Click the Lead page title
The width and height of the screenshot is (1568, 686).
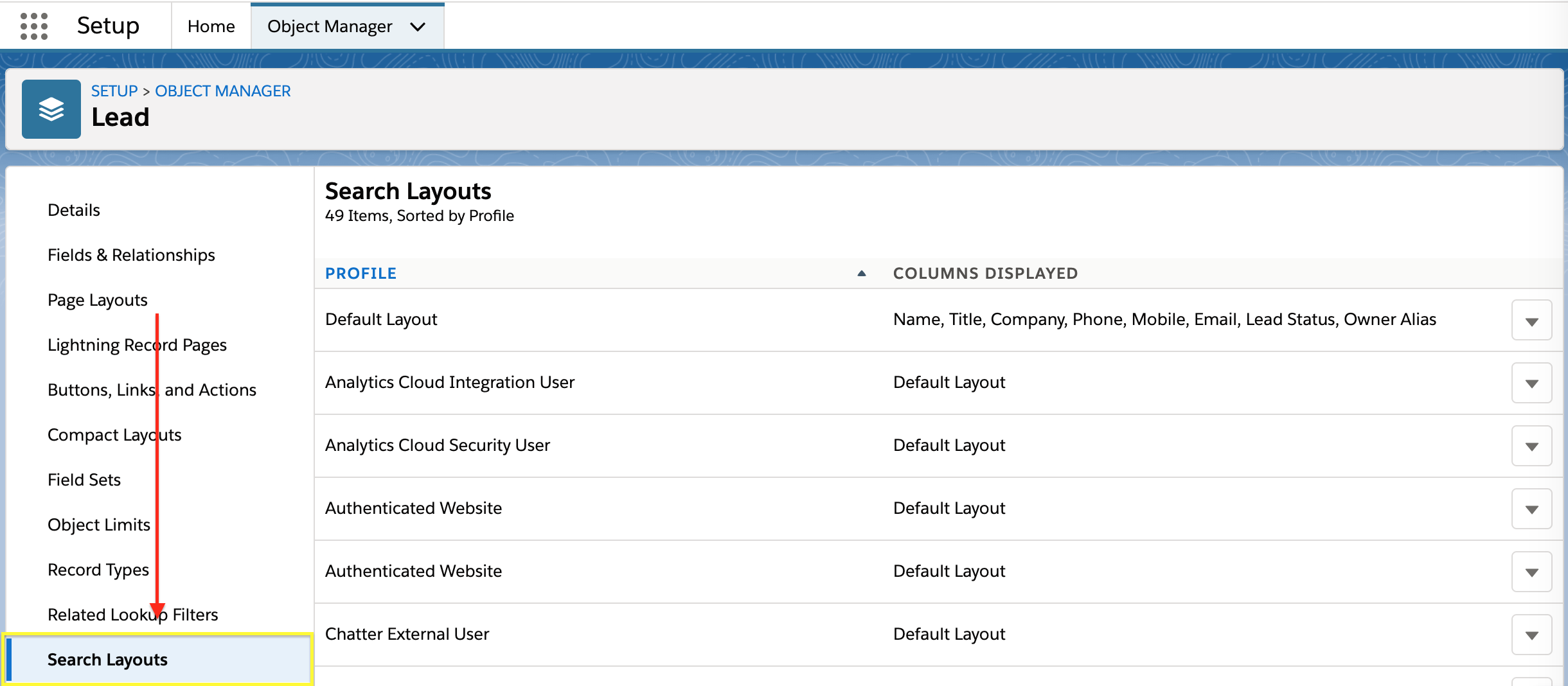[120, 118]
